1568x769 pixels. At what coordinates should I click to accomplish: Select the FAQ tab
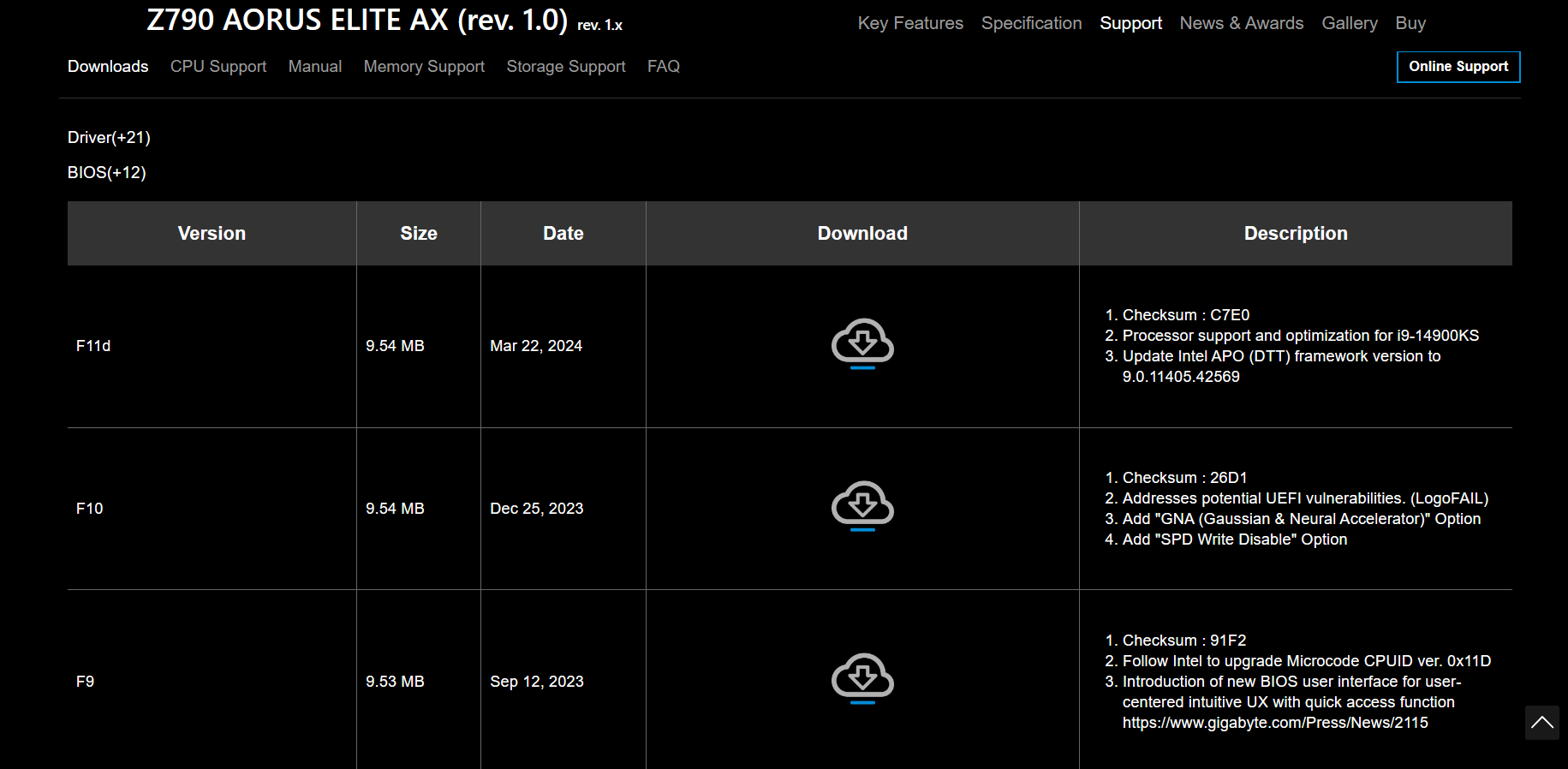(x=664, y=66)
